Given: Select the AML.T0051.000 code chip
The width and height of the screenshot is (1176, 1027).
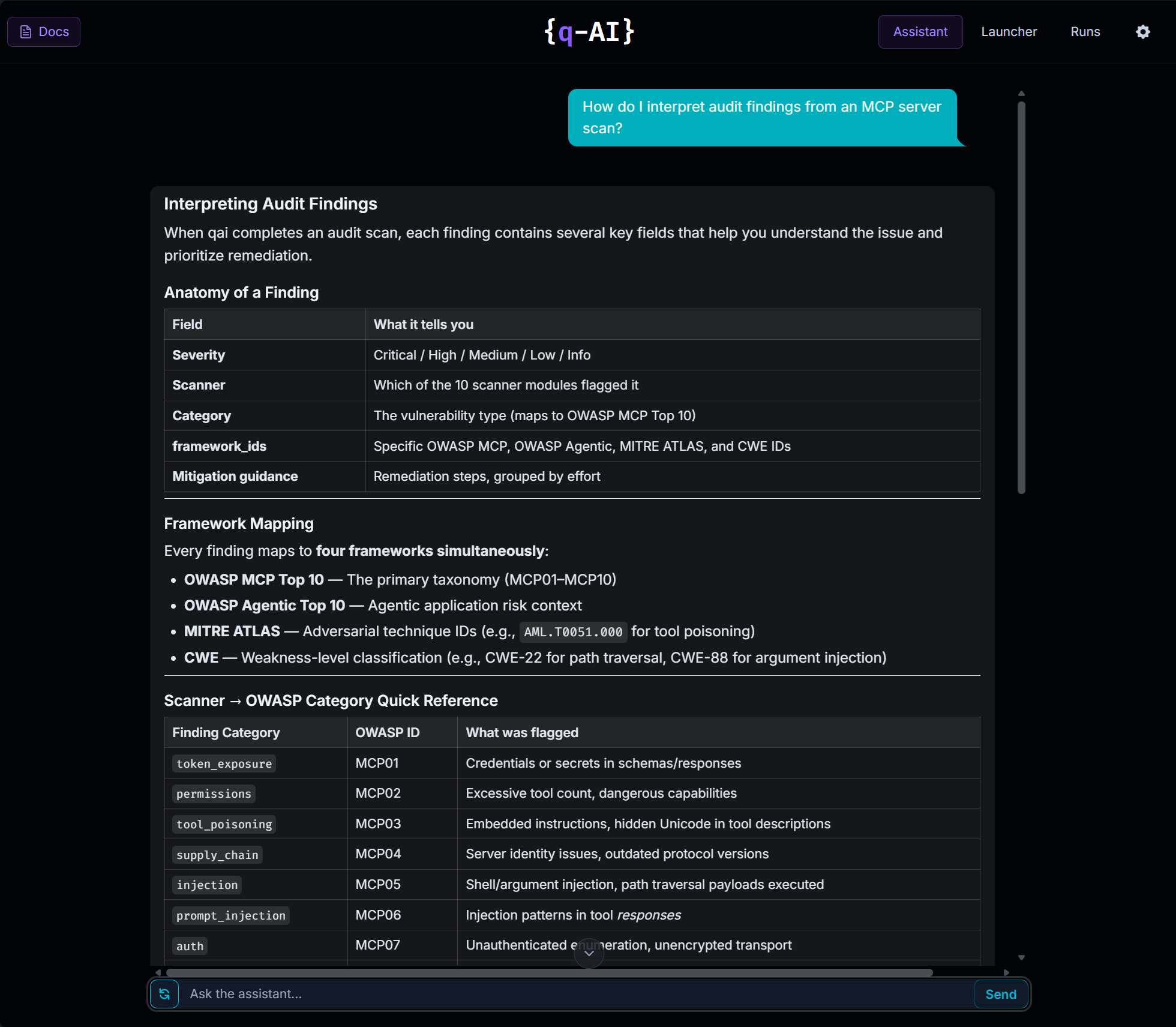Looking at the screenshot, I should 572,631.
